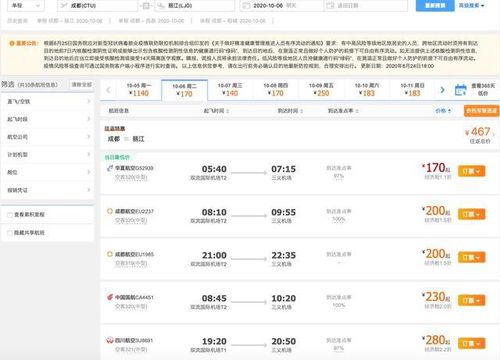Open the 365-day low price calendar icon
Image resolution: width=500 pixels, height=360 pixels.
(461, 90)
